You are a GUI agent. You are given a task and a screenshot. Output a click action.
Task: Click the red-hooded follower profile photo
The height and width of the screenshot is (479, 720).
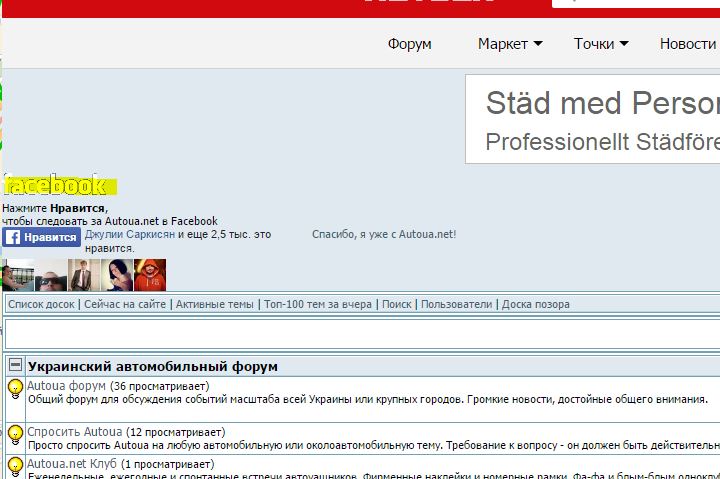point(150,275)
